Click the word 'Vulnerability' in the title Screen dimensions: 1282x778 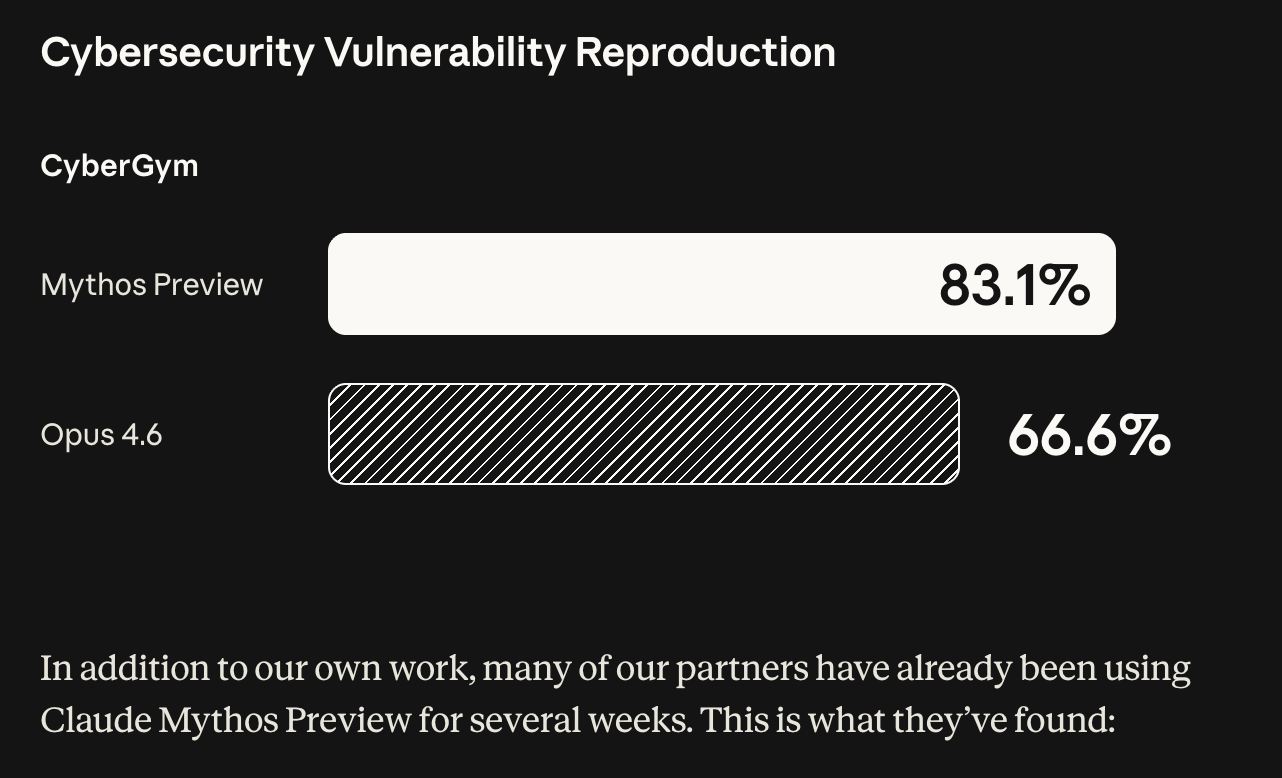(x=444, y=52)
